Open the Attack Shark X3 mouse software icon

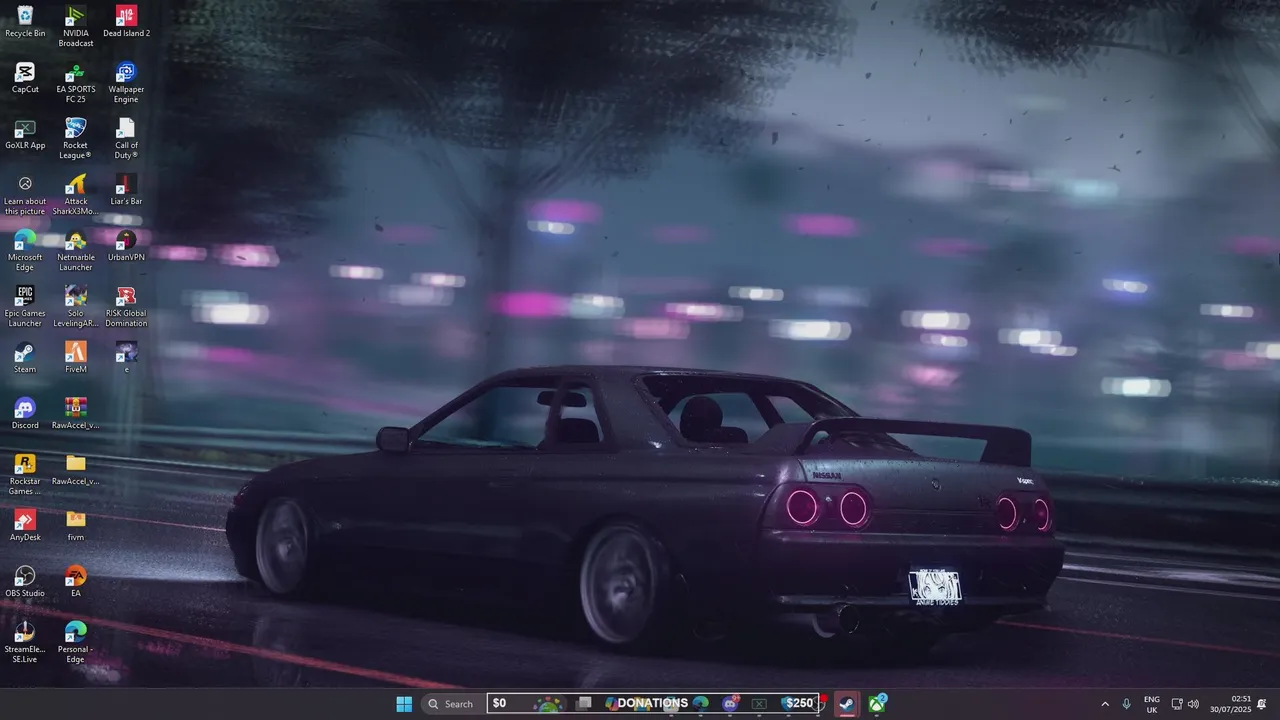tap(76, 194)
